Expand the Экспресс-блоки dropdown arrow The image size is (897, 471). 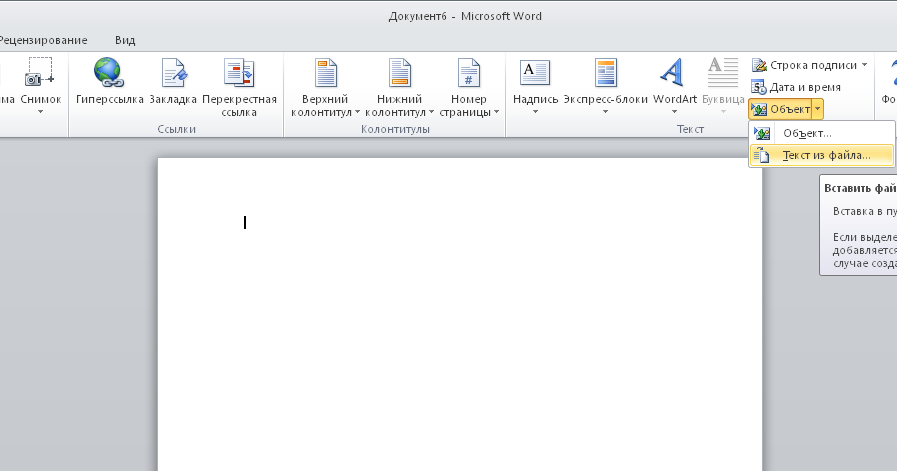tap(605, 112)
